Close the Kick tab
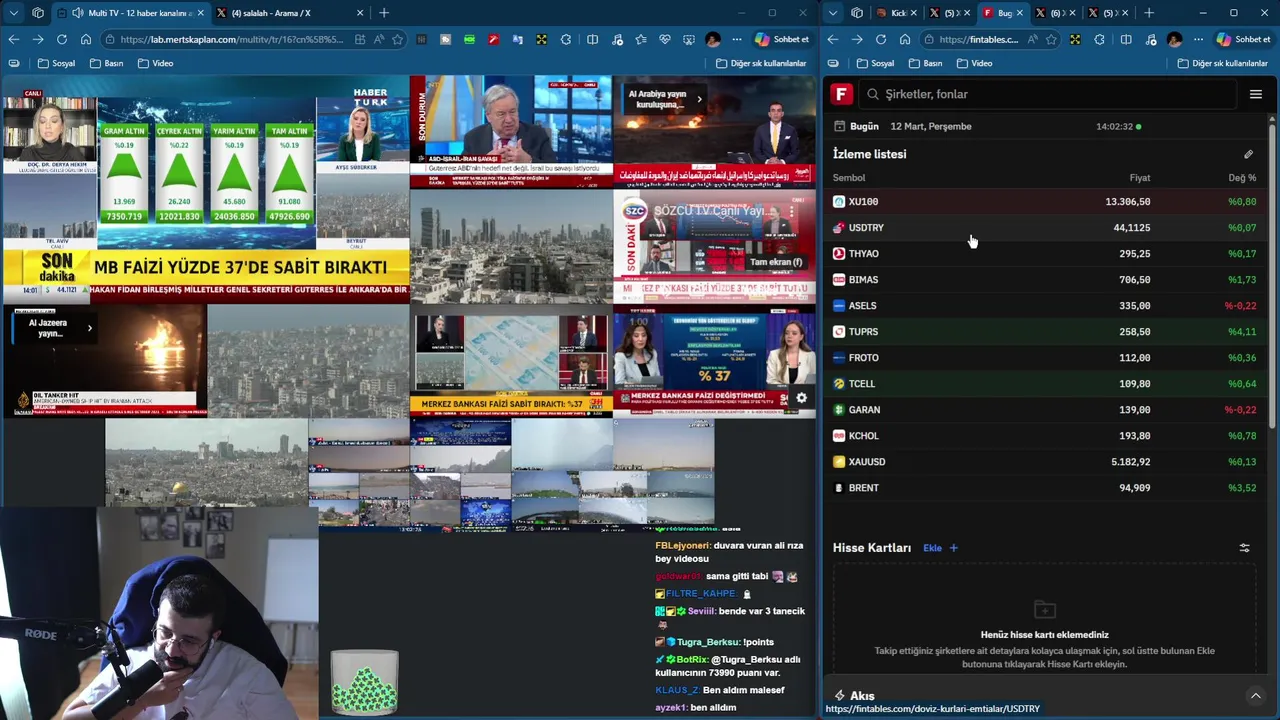 pyautogui.click(x=914, y=13)
